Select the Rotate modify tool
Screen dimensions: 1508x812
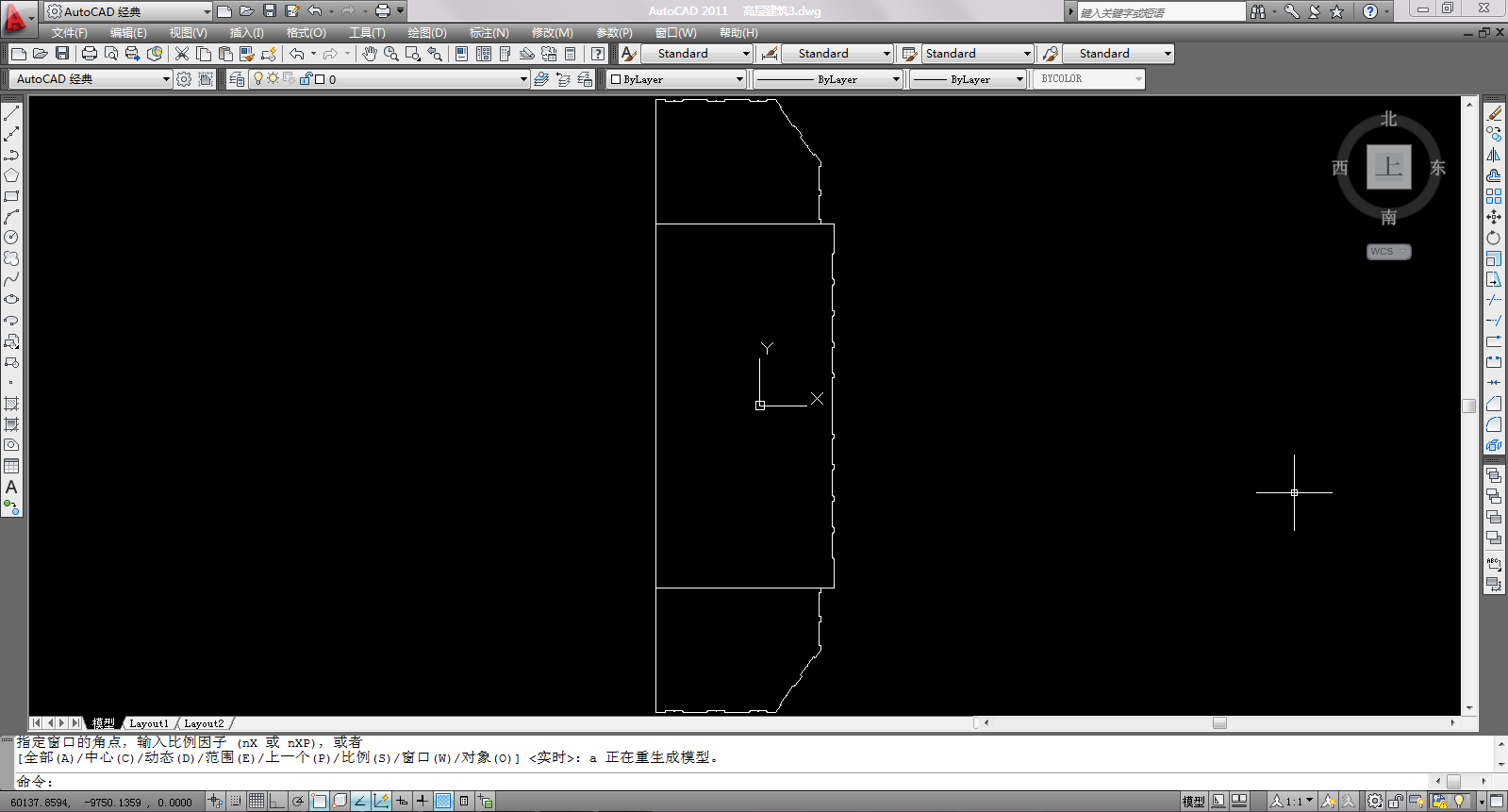click(x=1494, y=238)
